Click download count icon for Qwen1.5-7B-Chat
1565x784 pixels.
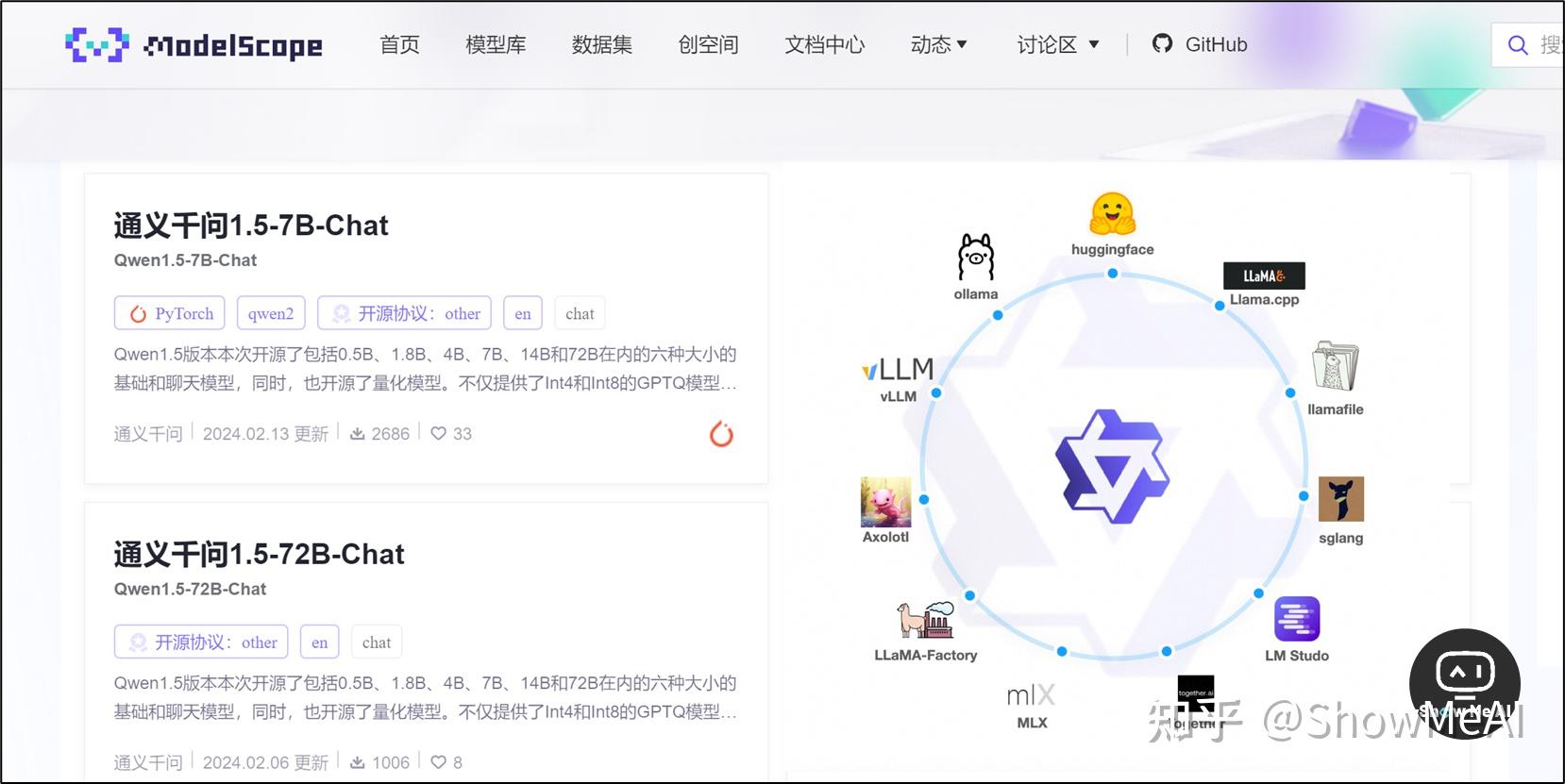tap(358, 434)
